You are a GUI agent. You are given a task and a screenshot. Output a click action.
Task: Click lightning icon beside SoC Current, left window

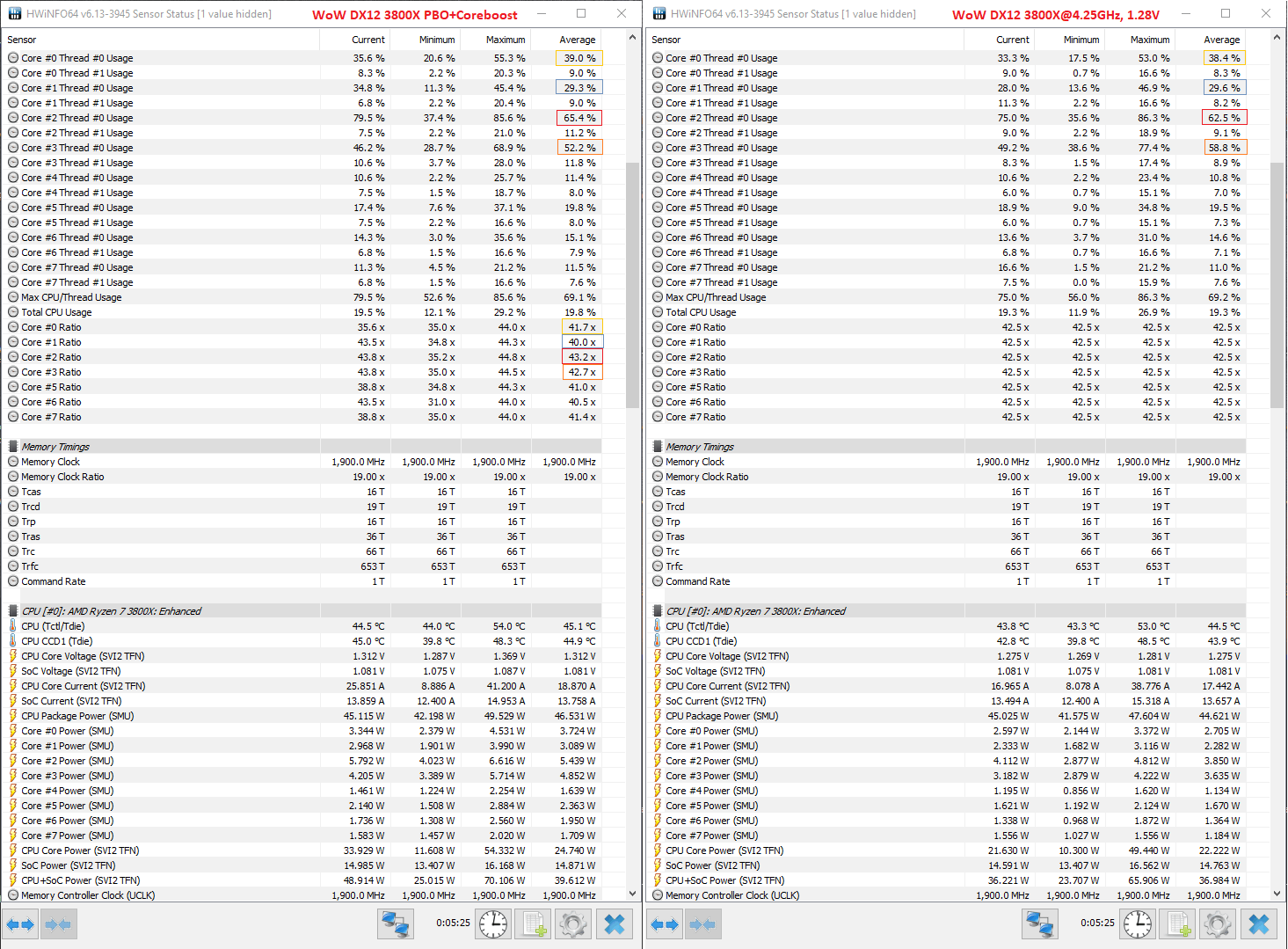13,701
